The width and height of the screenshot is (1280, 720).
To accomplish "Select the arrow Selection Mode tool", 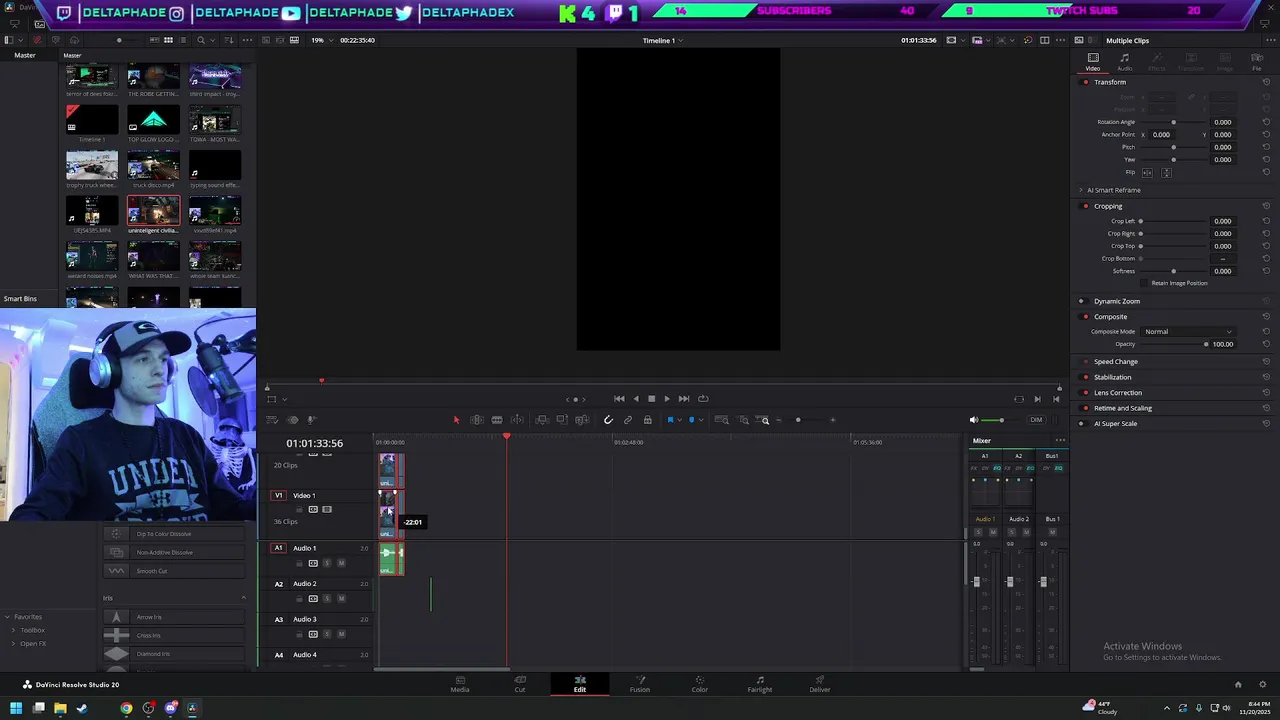I will point(456,420).
